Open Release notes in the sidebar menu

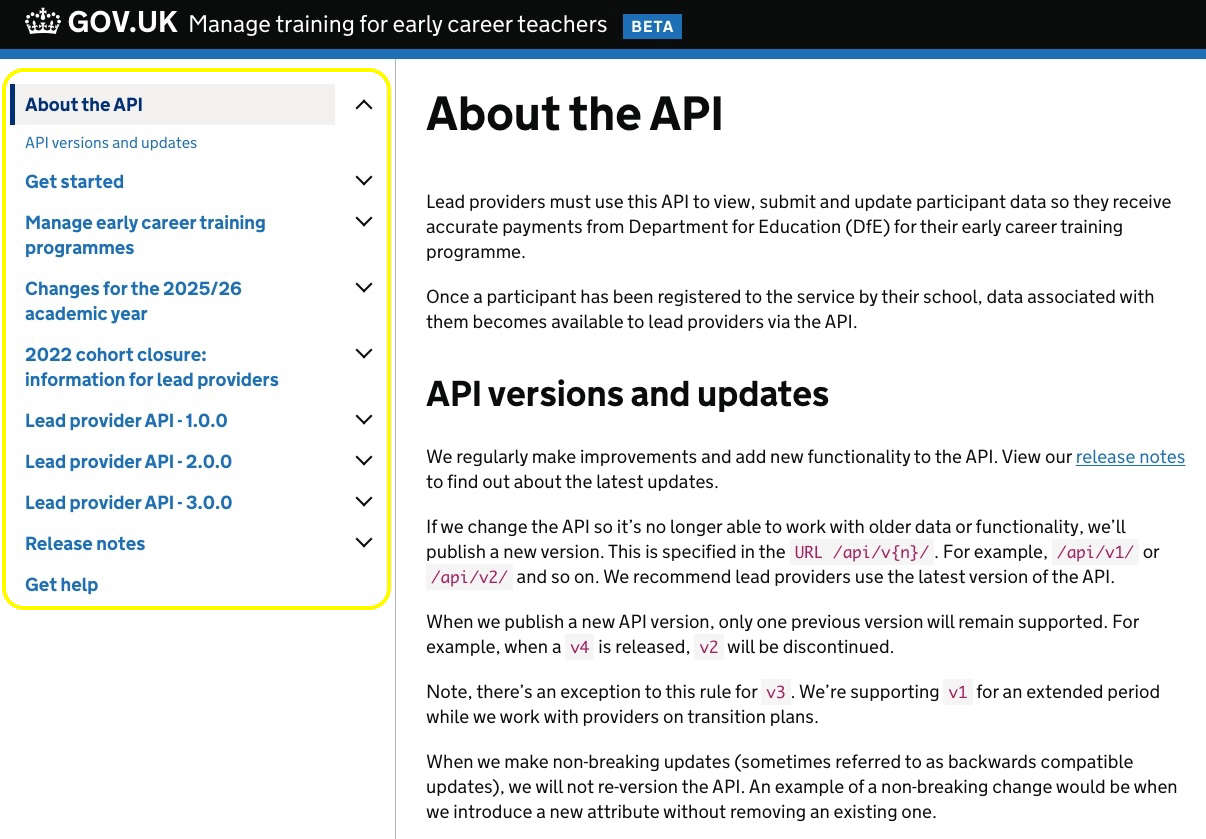pyautogui.click(x=85, y=544)
